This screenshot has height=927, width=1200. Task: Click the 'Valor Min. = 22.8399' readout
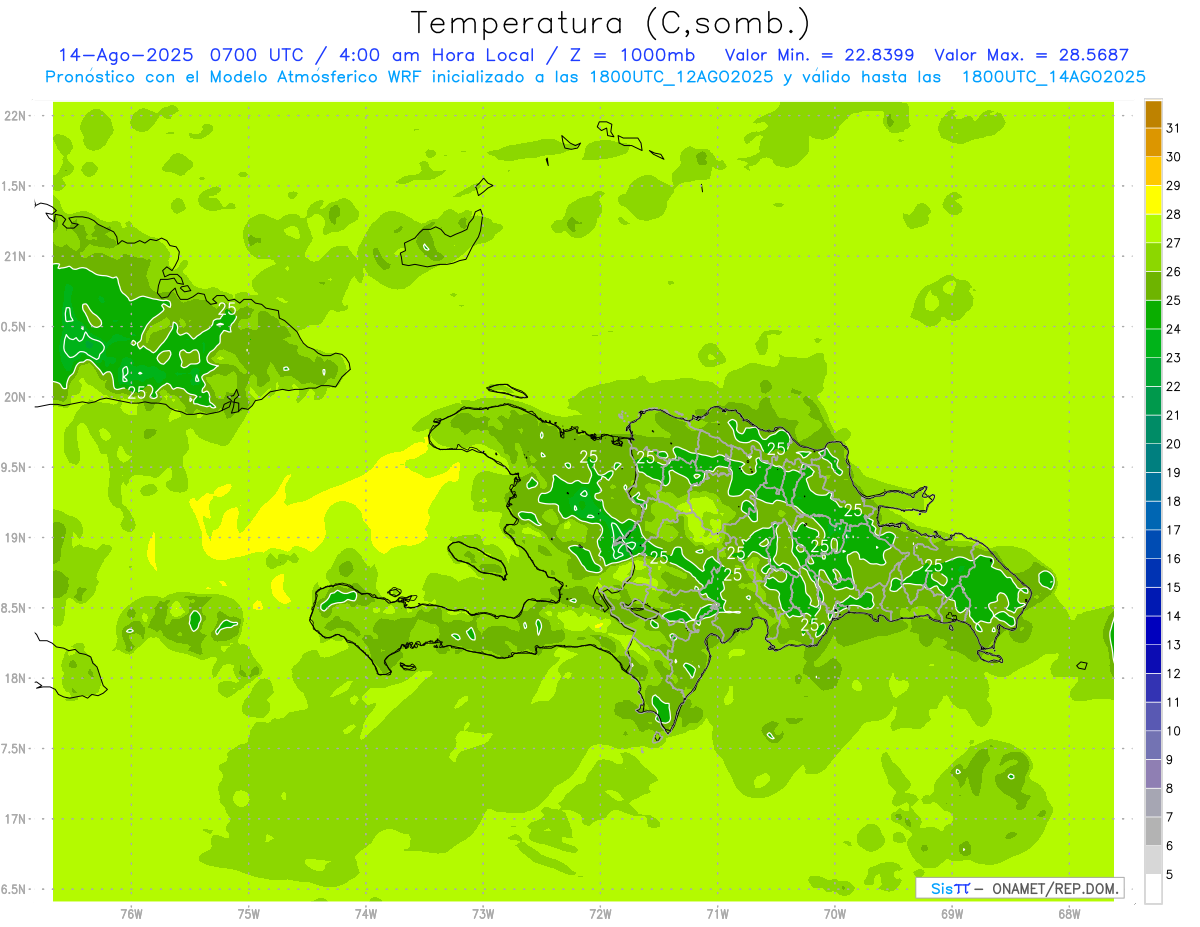[x=819, y=55]
